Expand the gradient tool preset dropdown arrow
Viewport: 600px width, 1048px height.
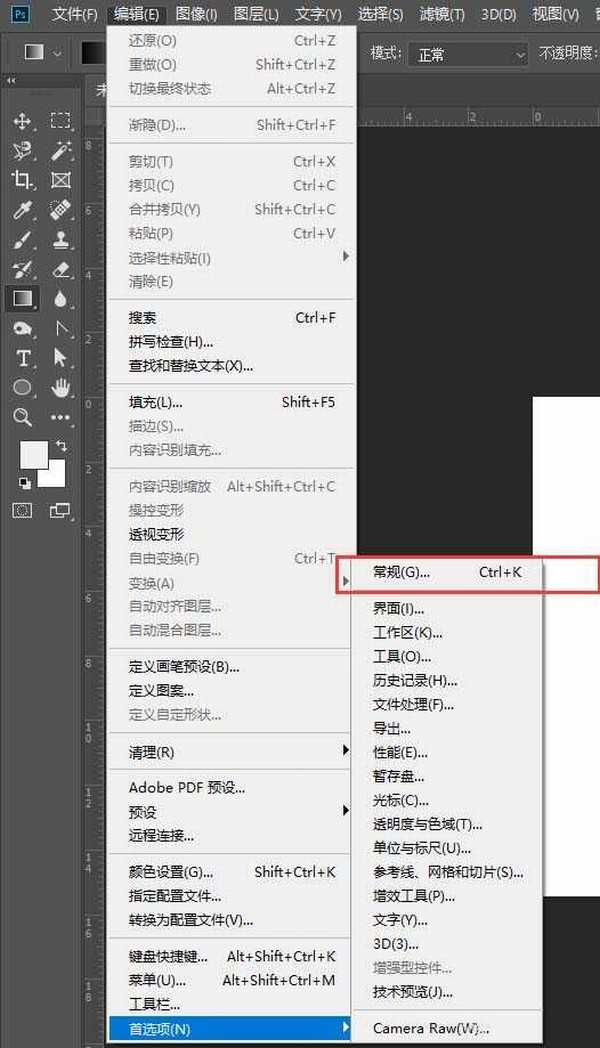pos(56,54)
